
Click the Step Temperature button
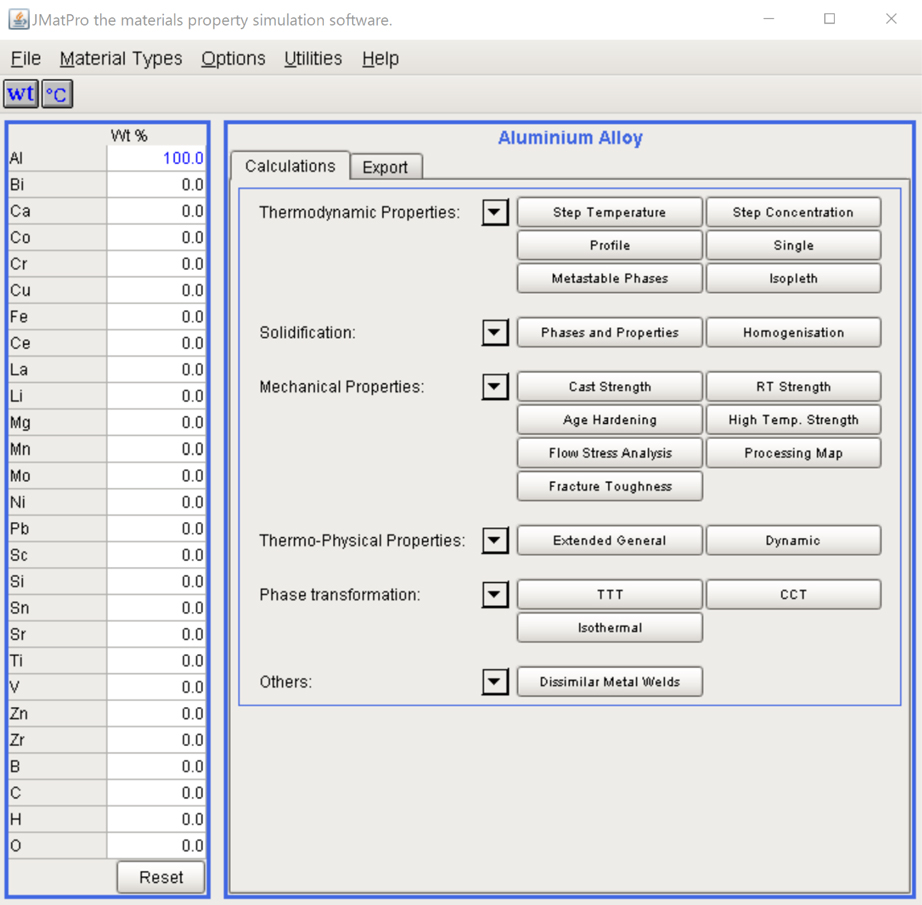point(609,212)
